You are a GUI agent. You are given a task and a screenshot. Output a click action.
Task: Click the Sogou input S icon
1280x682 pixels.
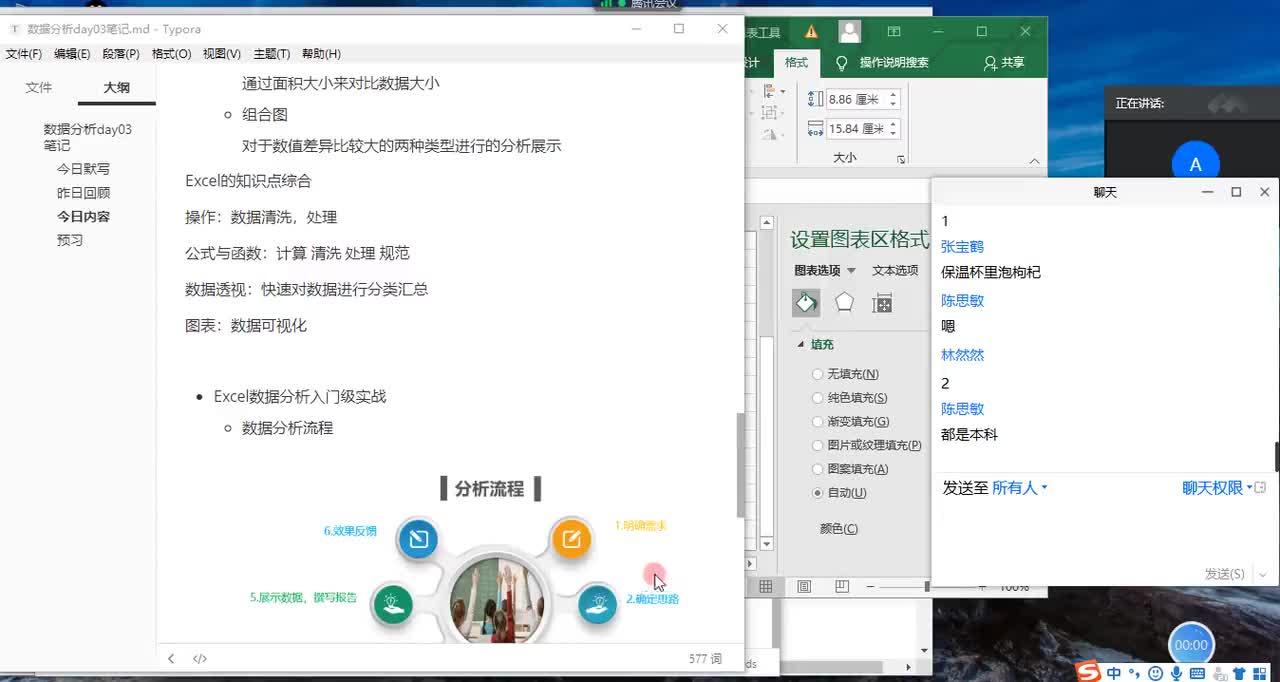1089,673
